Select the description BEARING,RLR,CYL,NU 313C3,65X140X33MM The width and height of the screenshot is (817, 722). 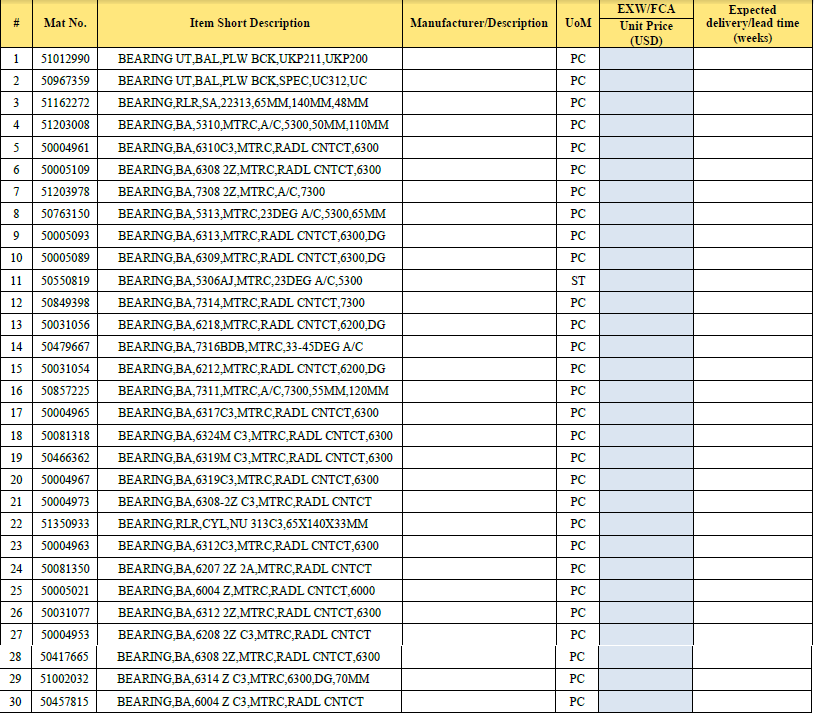coord(243,524)
